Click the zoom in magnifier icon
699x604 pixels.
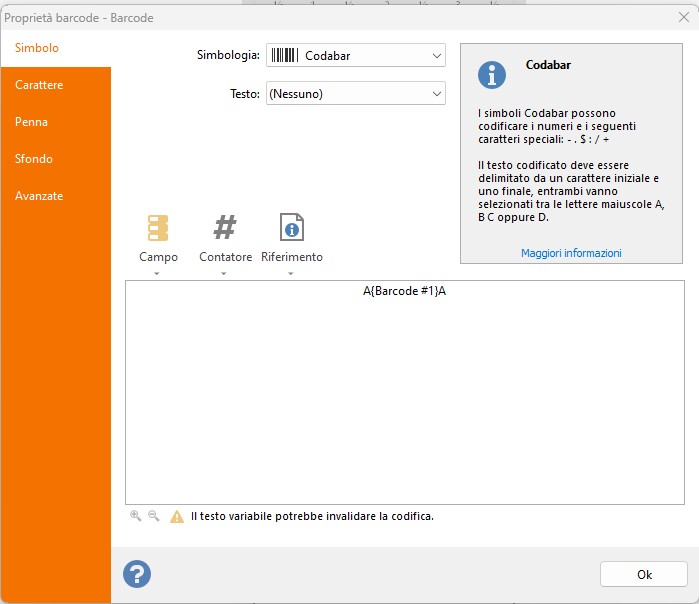click(x=136, y=516)
